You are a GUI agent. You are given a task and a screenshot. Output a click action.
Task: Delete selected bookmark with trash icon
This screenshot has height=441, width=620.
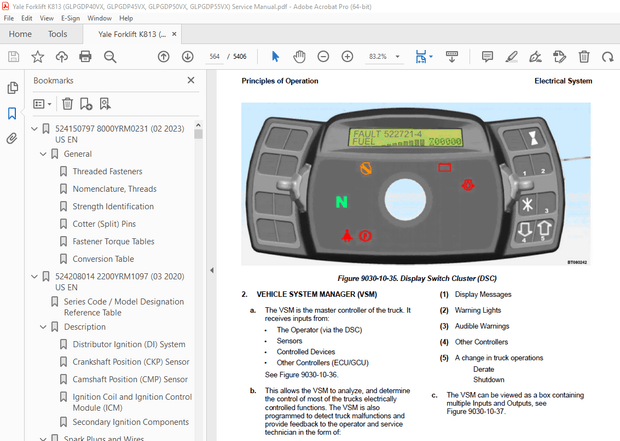pos(68,104)
